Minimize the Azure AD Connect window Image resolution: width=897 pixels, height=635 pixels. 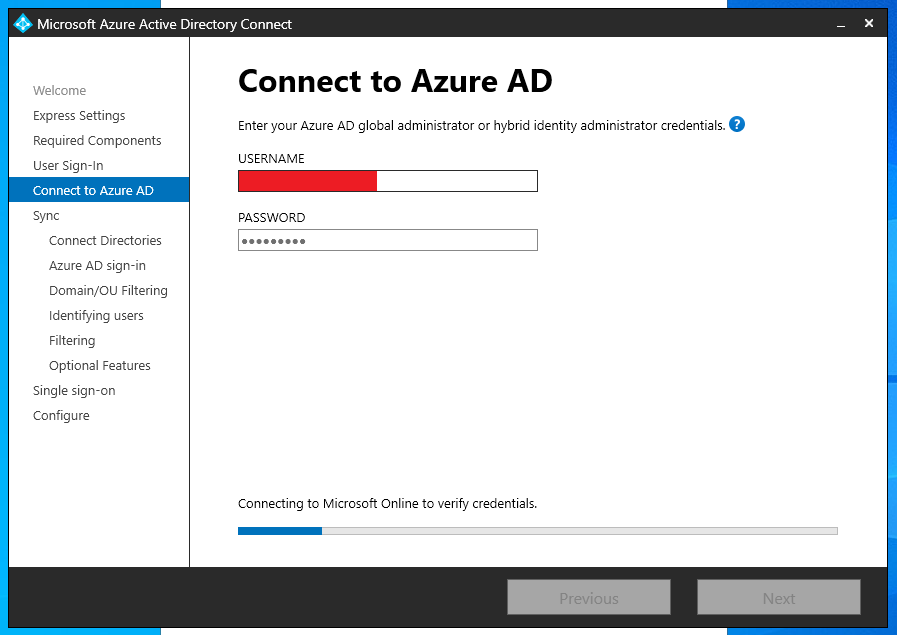[841, 24]
